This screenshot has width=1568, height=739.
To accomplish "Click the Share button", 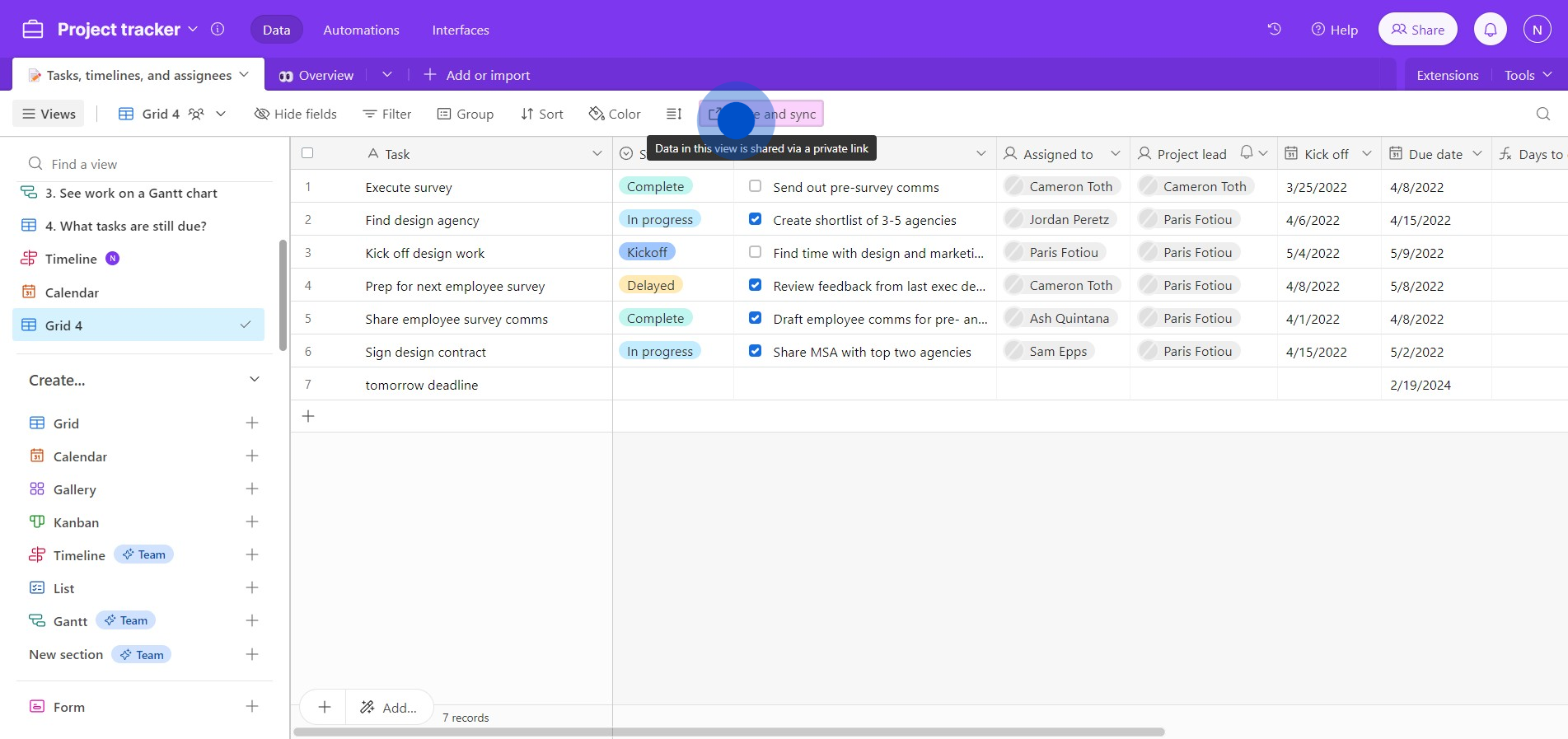I will pos(1417,30).
